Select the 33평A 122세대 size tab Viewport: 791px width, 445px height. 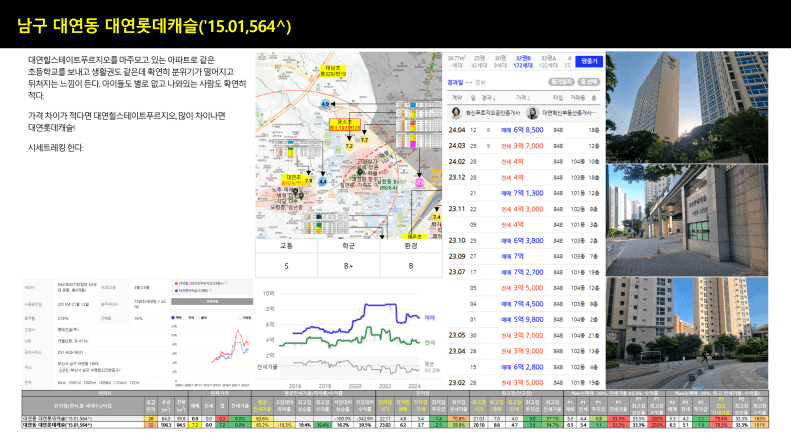548,62
